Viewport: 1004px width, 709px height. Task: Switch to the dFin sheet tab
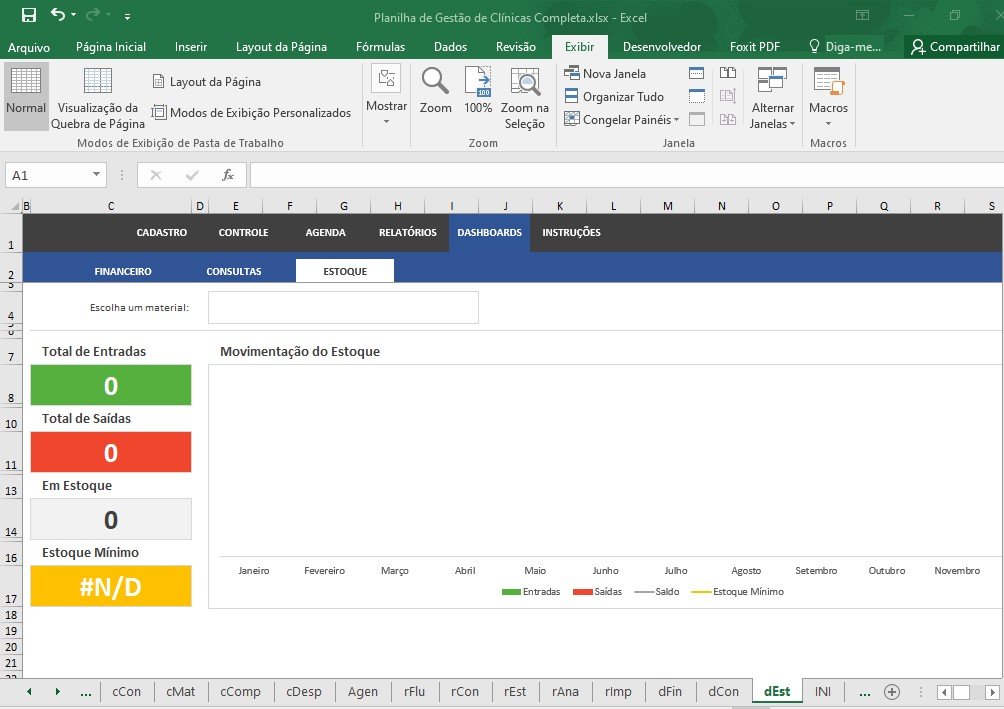point(669,691)
